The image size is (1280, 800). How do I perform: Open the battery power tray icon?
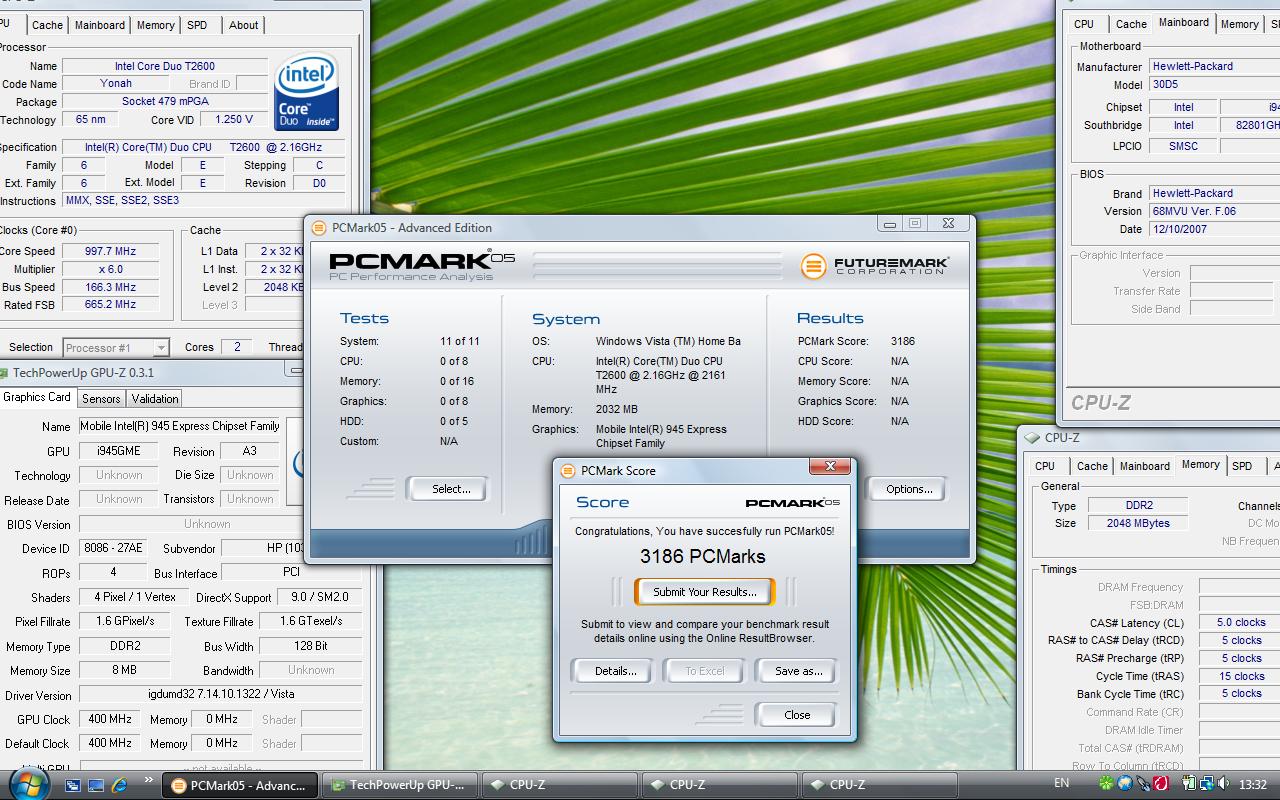coord(1189,784)
